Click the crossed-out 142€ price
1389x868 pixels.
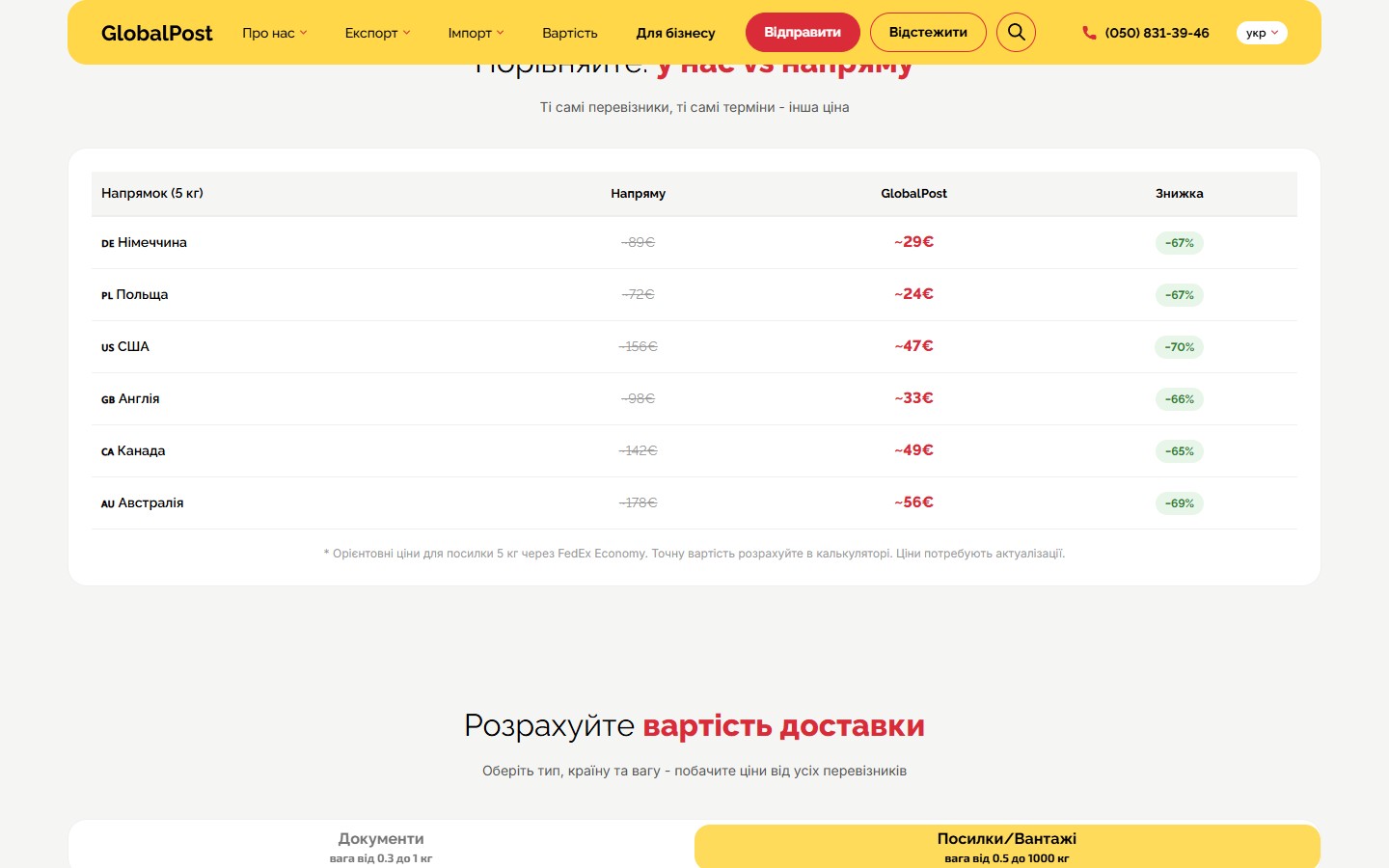(638, 450)
